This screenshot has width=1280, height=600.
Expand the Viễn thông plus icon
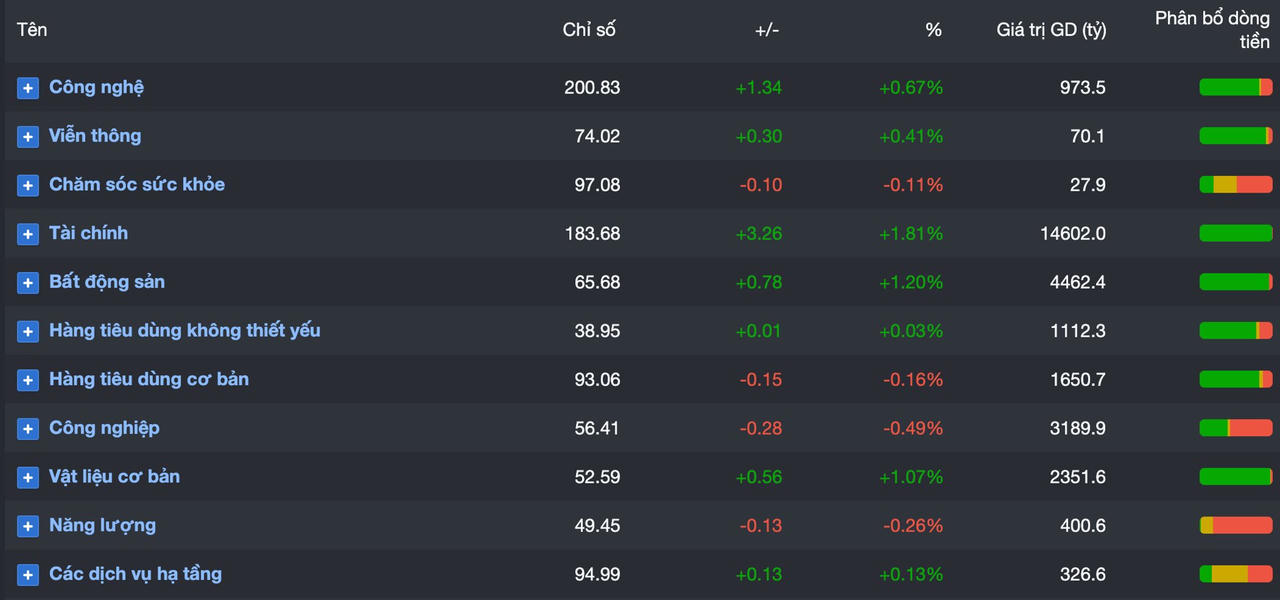pyautogui.click(x=28, y=137)
